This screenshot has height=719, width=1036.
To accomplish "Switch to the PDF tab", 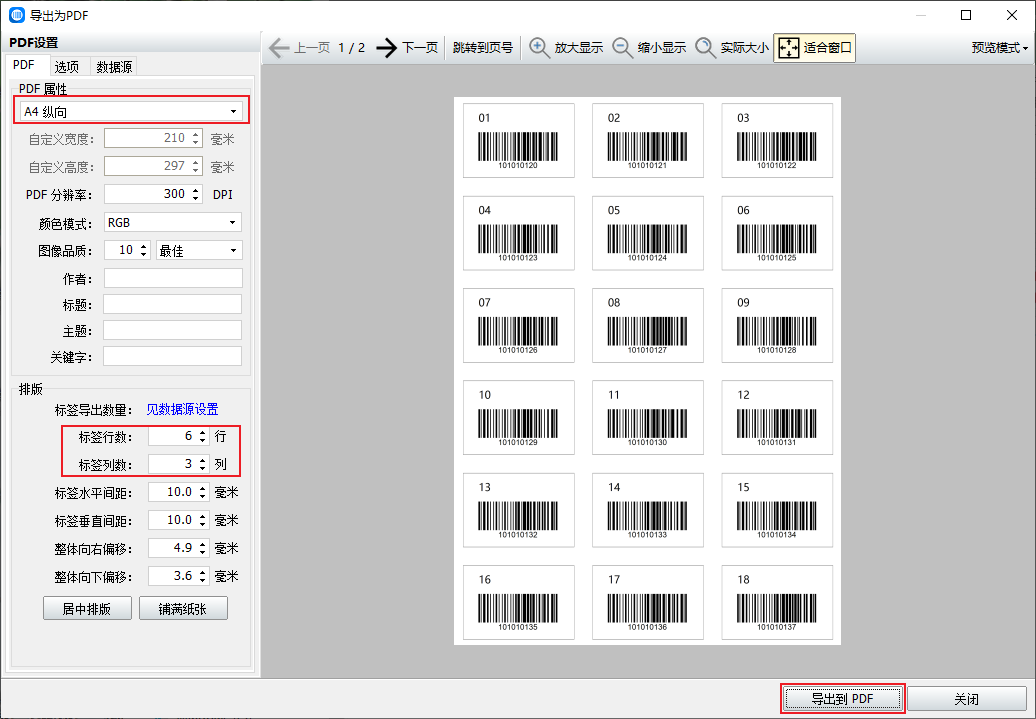I will pyautogui.click(x=24, y=65).
